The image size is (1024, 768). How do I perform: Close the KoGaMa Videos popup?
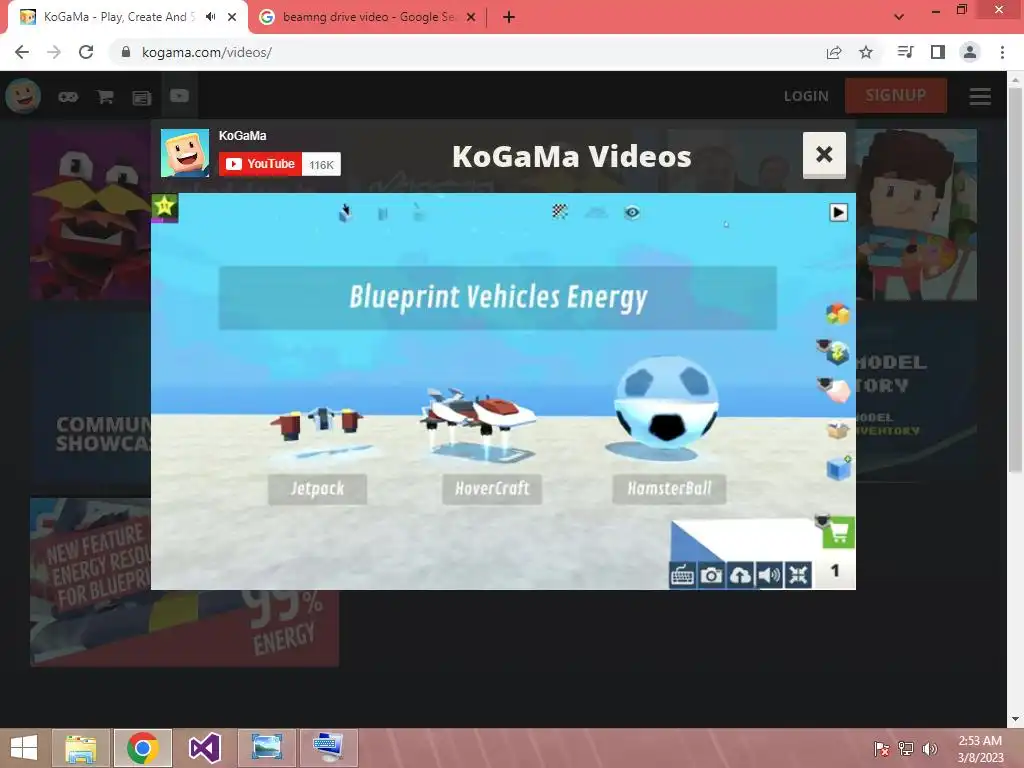[824, 155]
